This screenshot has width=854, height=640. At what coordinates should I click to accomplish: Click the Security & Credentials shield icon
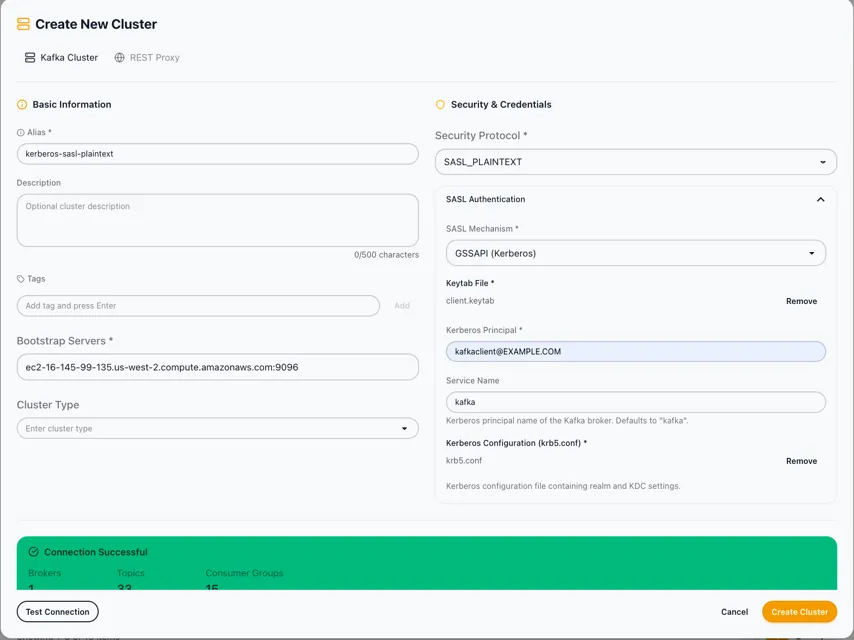[x=440, y=105]
